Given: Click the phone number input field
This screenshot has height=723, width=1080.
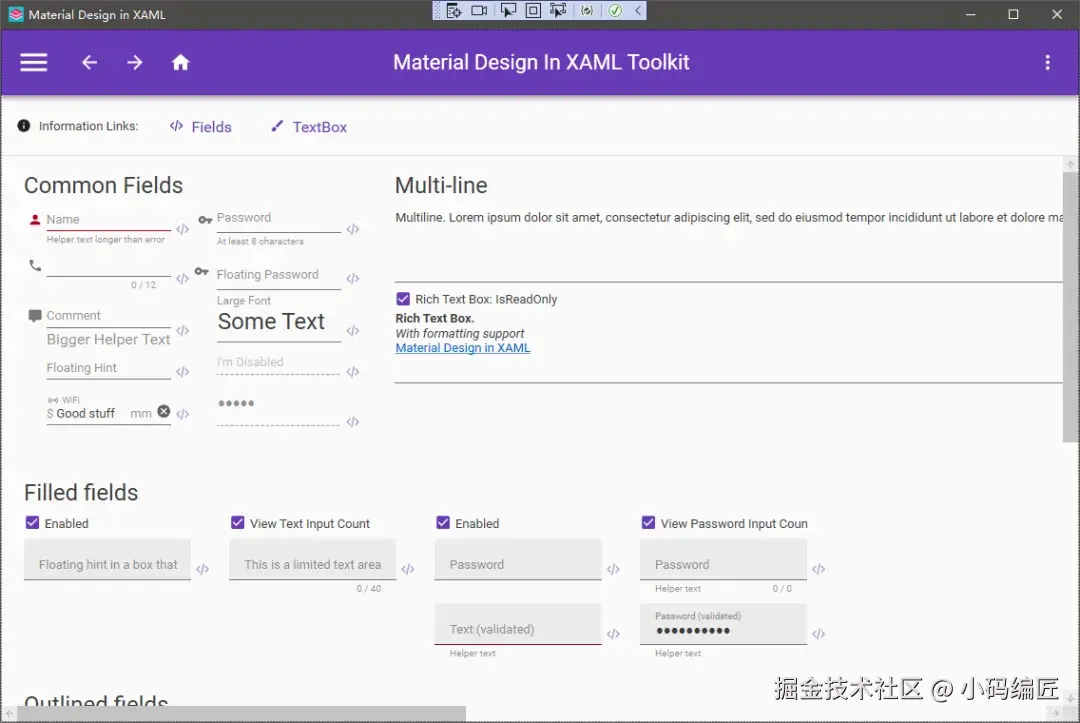Looking at the screenshot, I should (x=108, y=266).
